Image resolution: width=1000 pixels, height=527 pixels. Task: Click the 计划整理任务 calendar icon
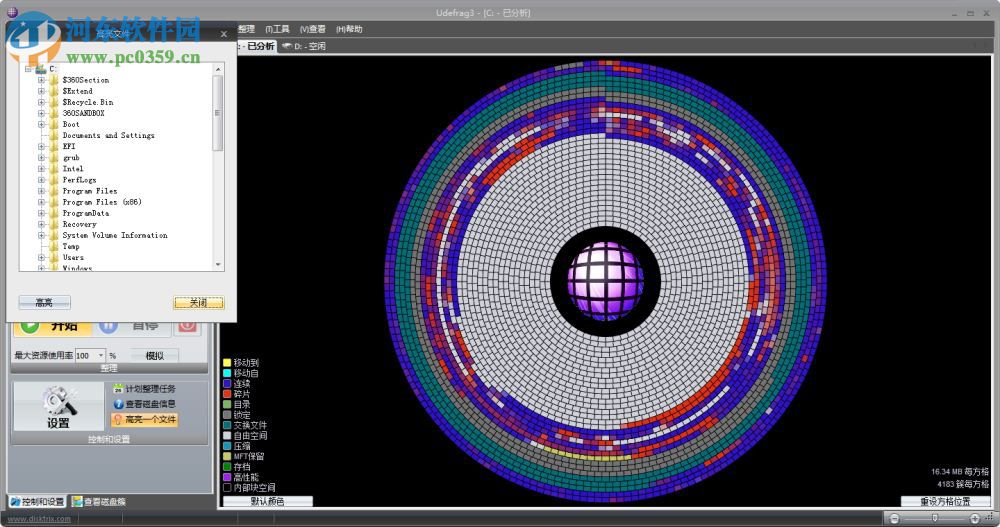tap(118, 389)
